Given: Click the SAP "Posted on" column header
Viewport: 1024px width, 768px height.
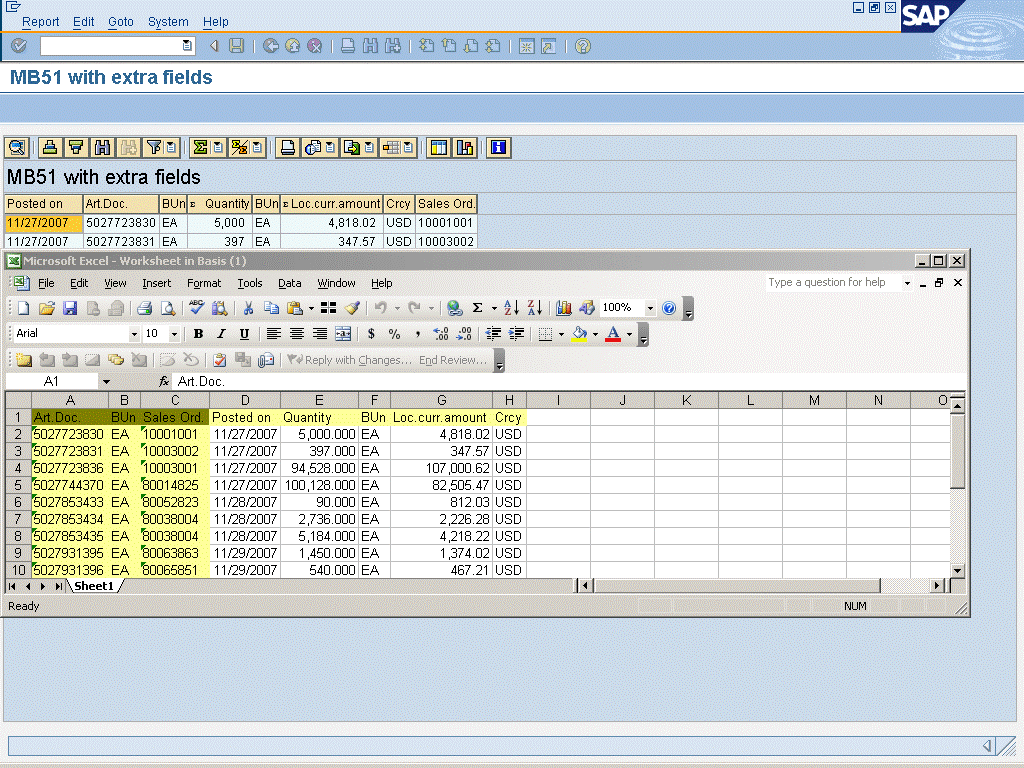Looking at the screenshot, I should pyautogui.click(x=44, y=204).
